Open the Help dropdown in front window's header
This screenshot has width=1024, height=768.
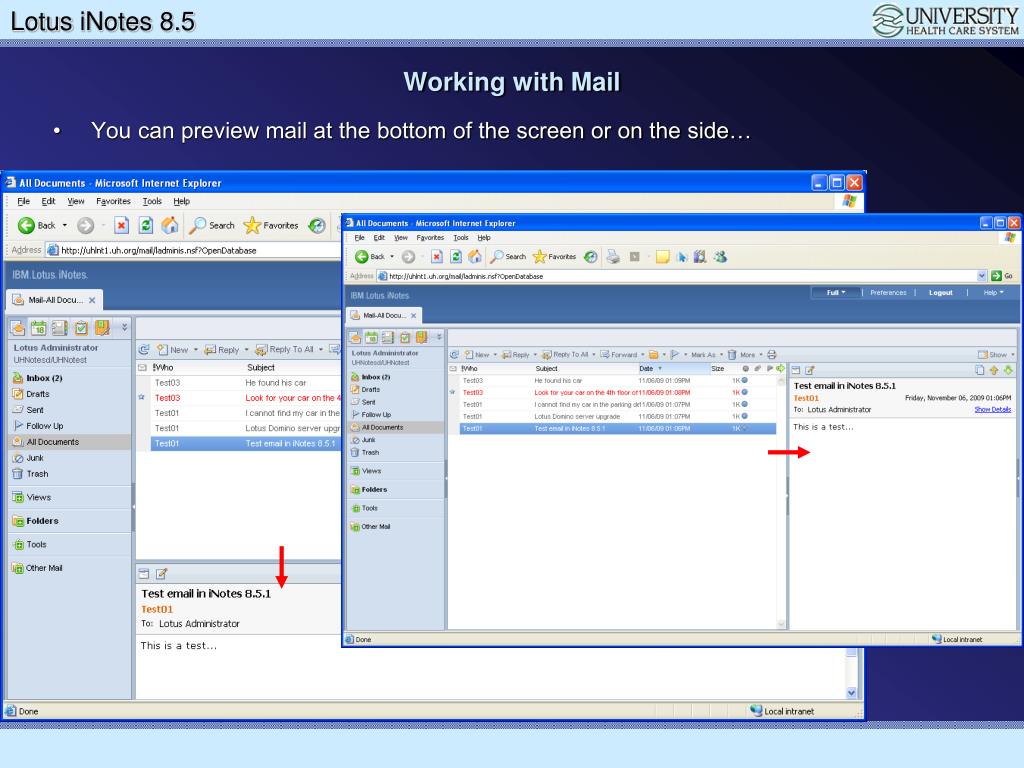(x=993, y=293)
